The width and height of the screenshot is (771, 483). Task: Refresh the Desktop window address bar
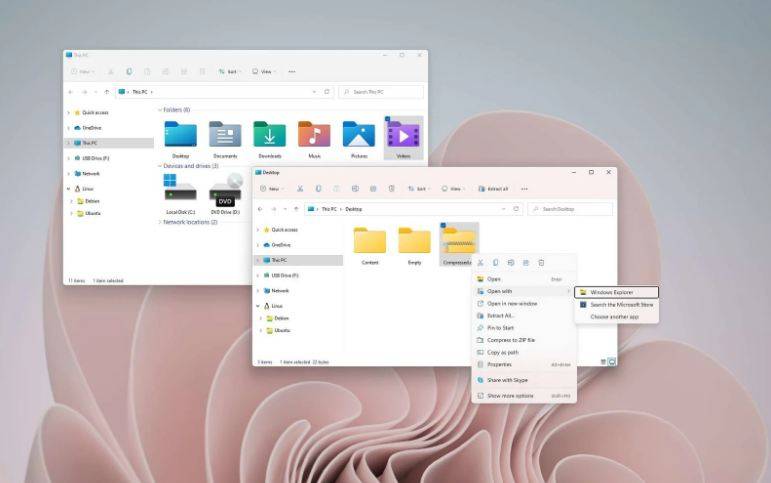pos(516,209)
